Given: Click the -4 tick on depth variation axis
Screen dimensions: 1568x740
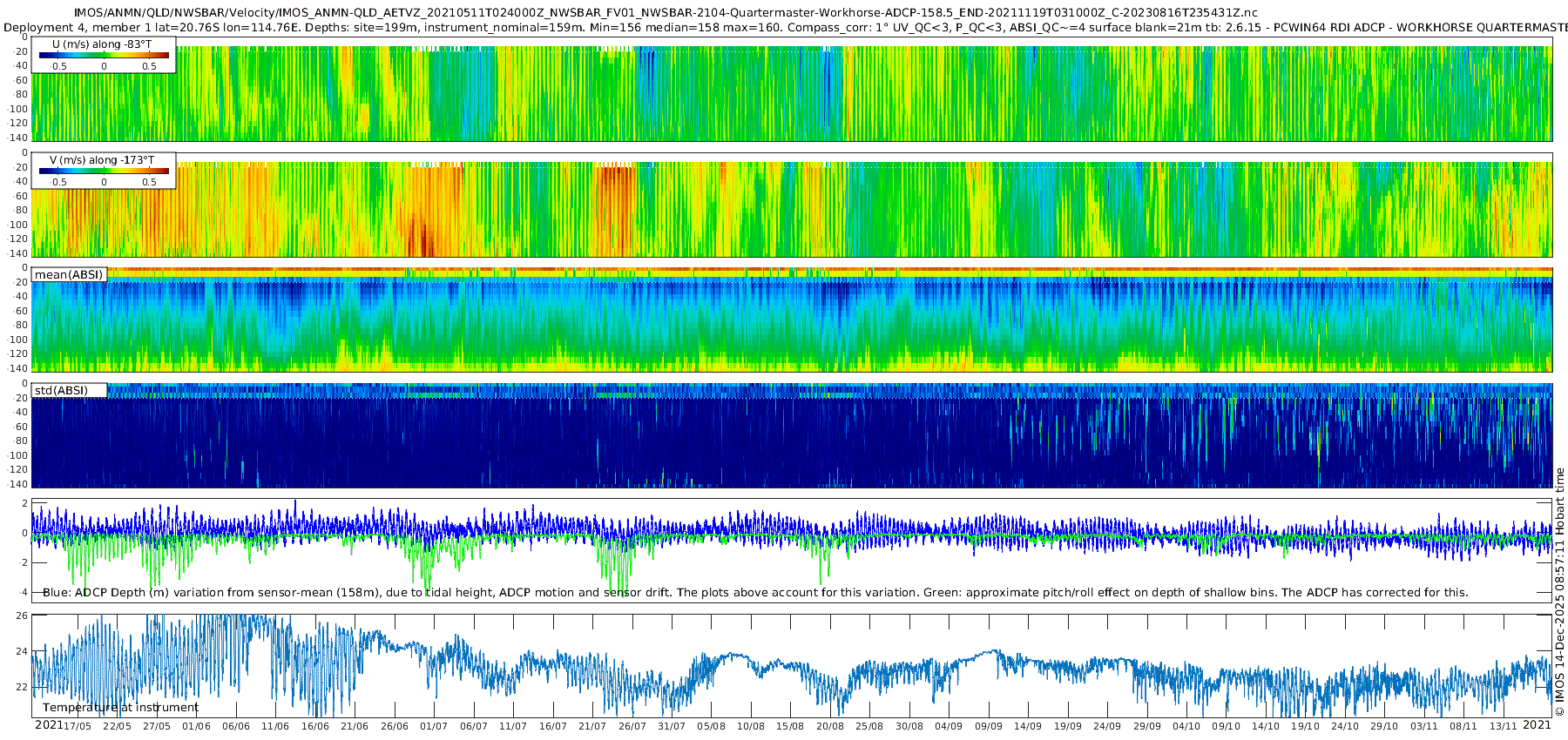Looking at the screenshot, I should [22, 593].
